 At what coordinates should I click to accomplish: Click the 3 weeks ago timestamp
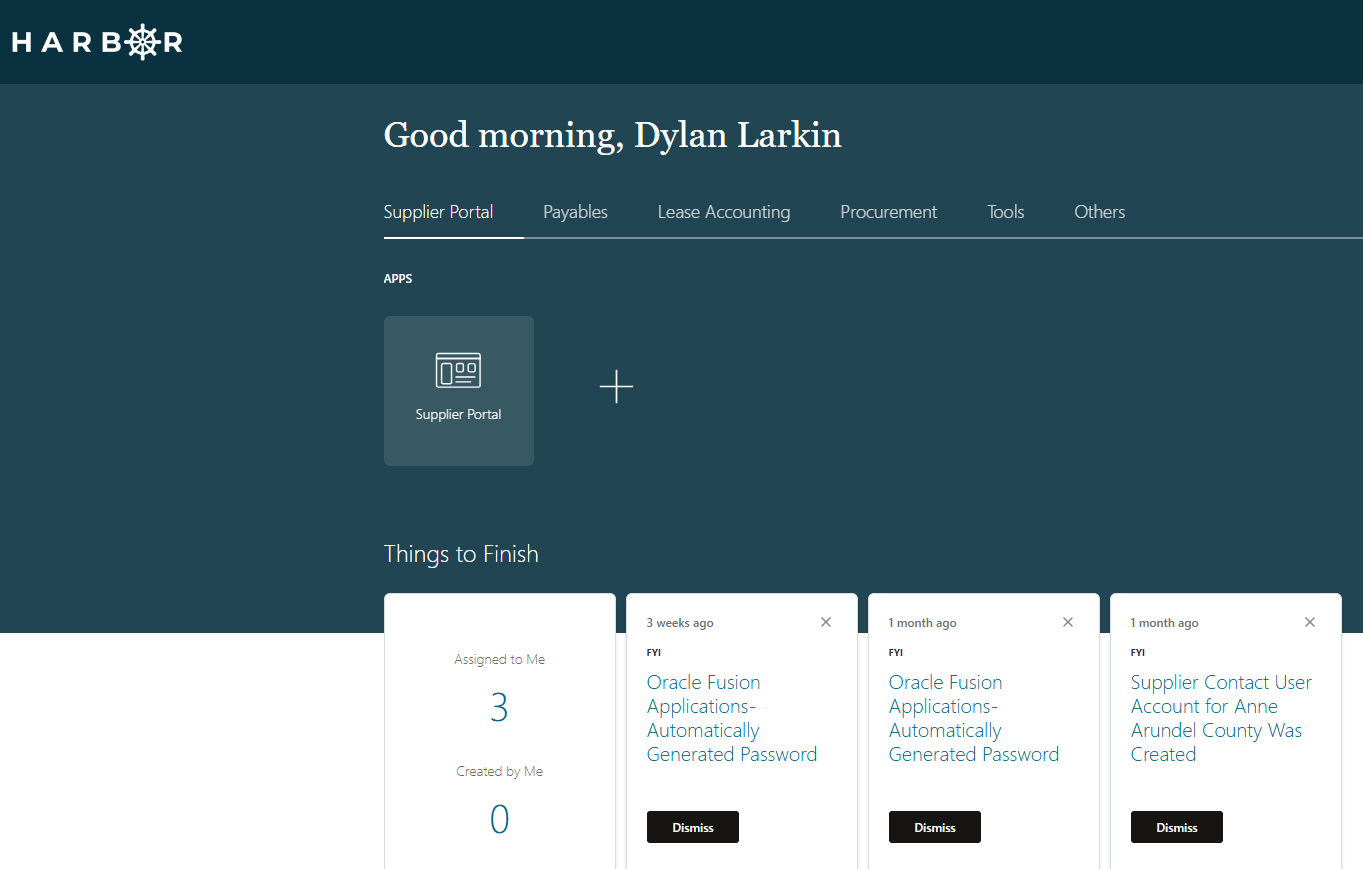click(x=680, y=623)
